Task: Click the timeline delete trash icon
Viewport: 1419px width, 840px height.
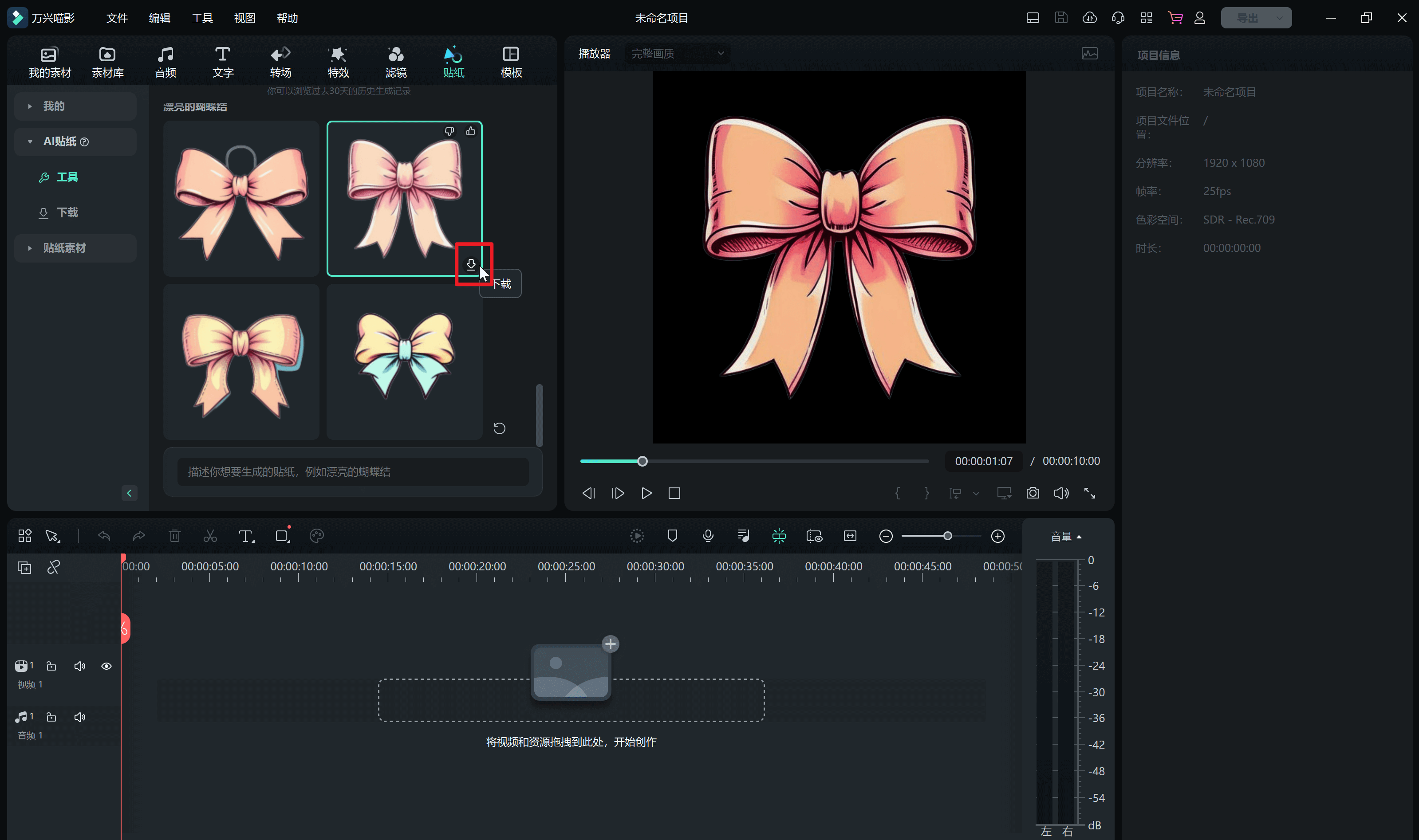Action: click(x=174, y=536)
